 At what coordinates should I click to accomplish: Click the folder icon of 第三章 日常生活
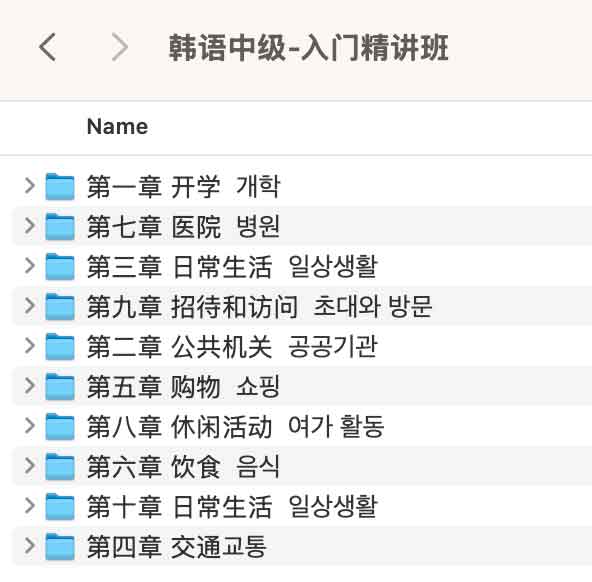click(60, 266)
